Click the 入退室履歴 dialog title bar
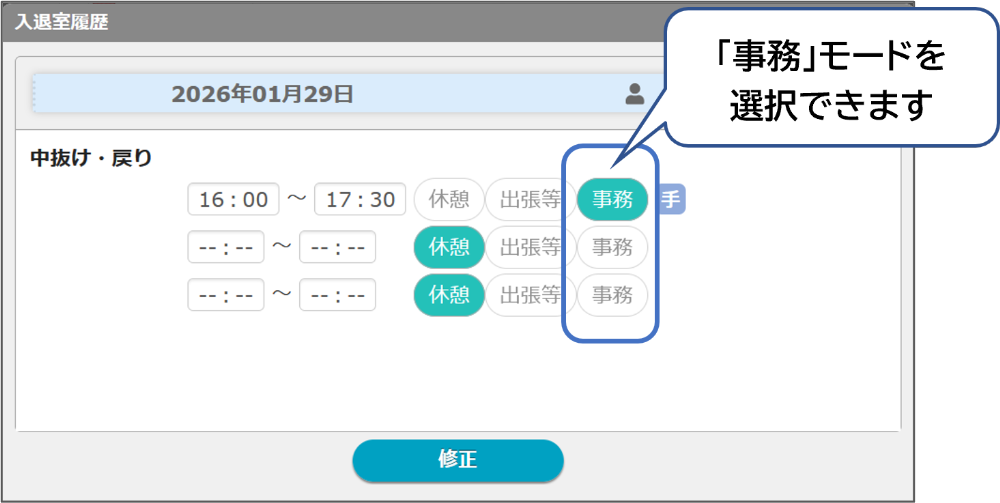1000x503 pixels. 300,22
